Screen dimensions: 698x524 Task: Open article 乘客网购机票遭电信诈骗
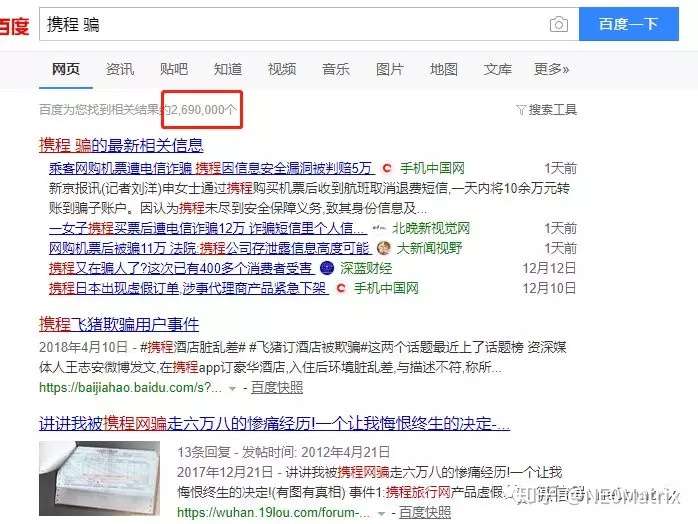211,168
